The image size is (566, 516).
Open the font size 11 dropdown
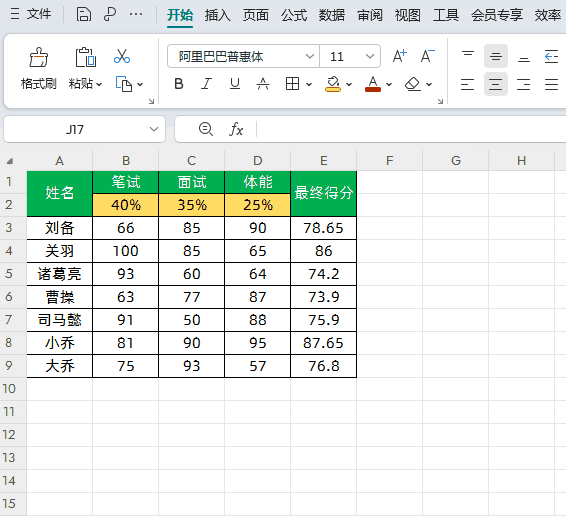[x=370, y=56]
